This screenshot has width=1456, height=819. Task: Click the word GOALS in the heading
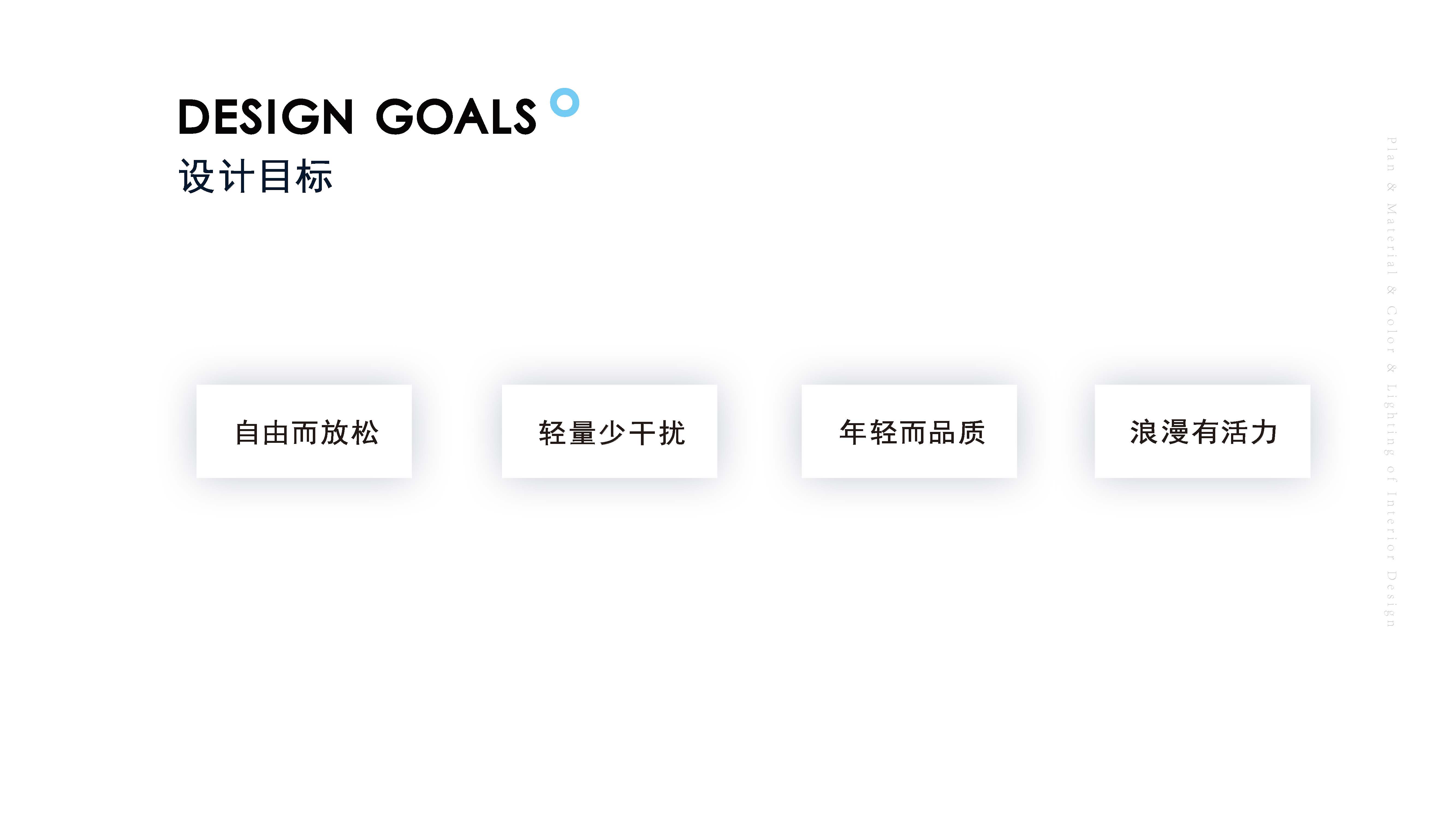(456, 117)
